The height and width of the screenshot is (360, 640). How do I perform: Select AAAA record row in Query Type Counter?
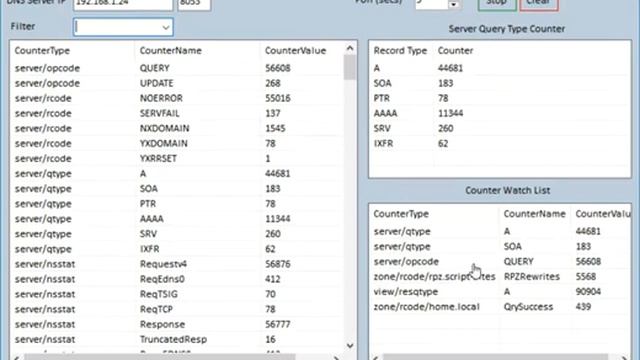tap(500, 113)
